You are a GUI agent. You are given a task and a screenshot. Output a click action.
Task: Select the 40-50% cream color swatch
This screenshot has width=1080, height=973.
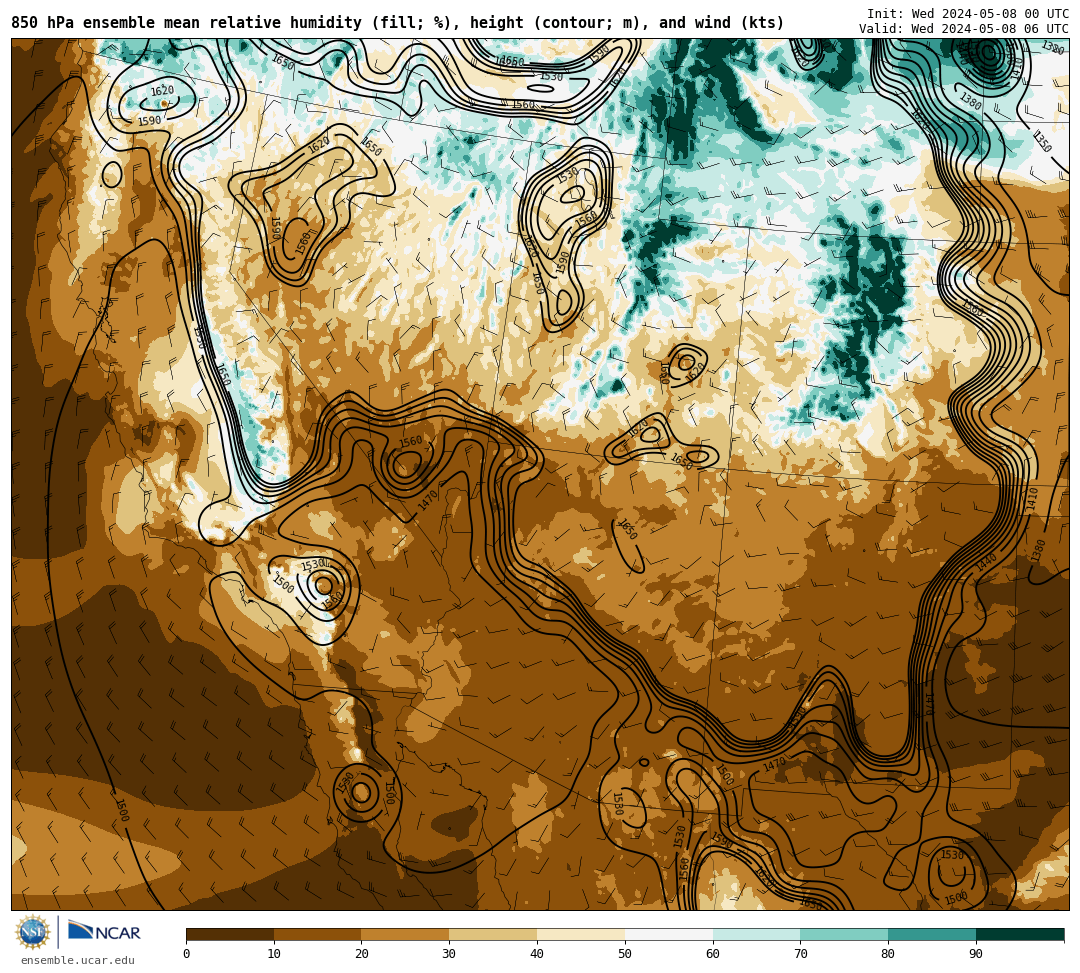pos(581,934)
